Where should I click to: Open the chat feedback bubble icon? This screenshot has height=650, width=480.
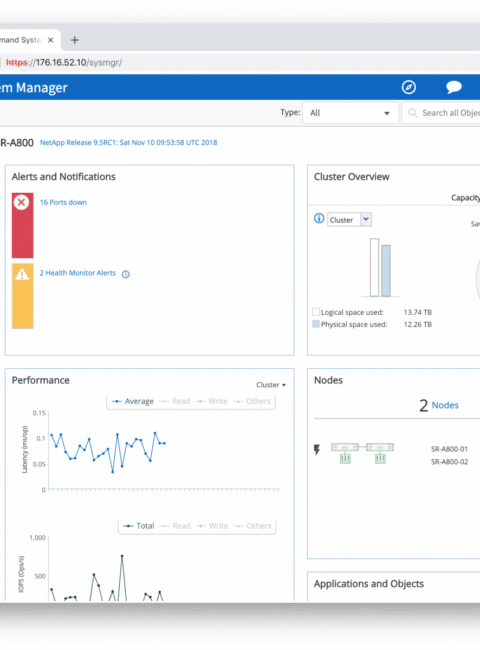pos(454,87)
